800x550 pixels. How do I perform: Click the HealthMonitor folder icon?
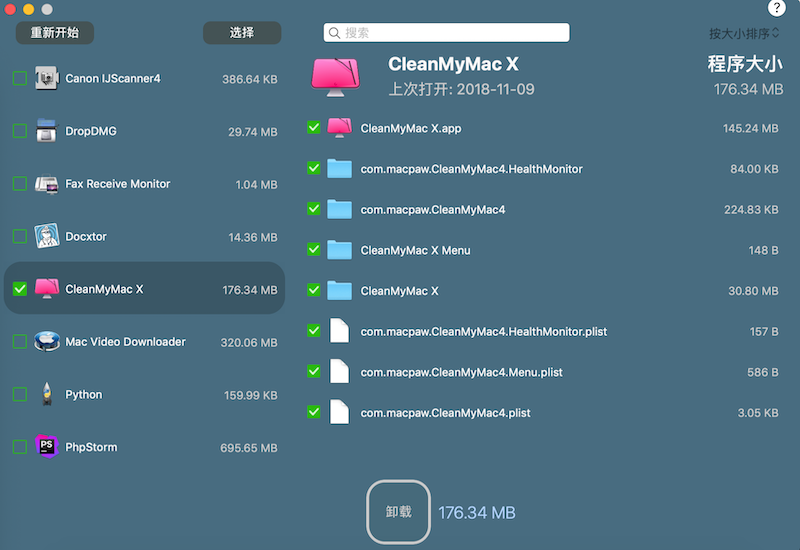339,168
